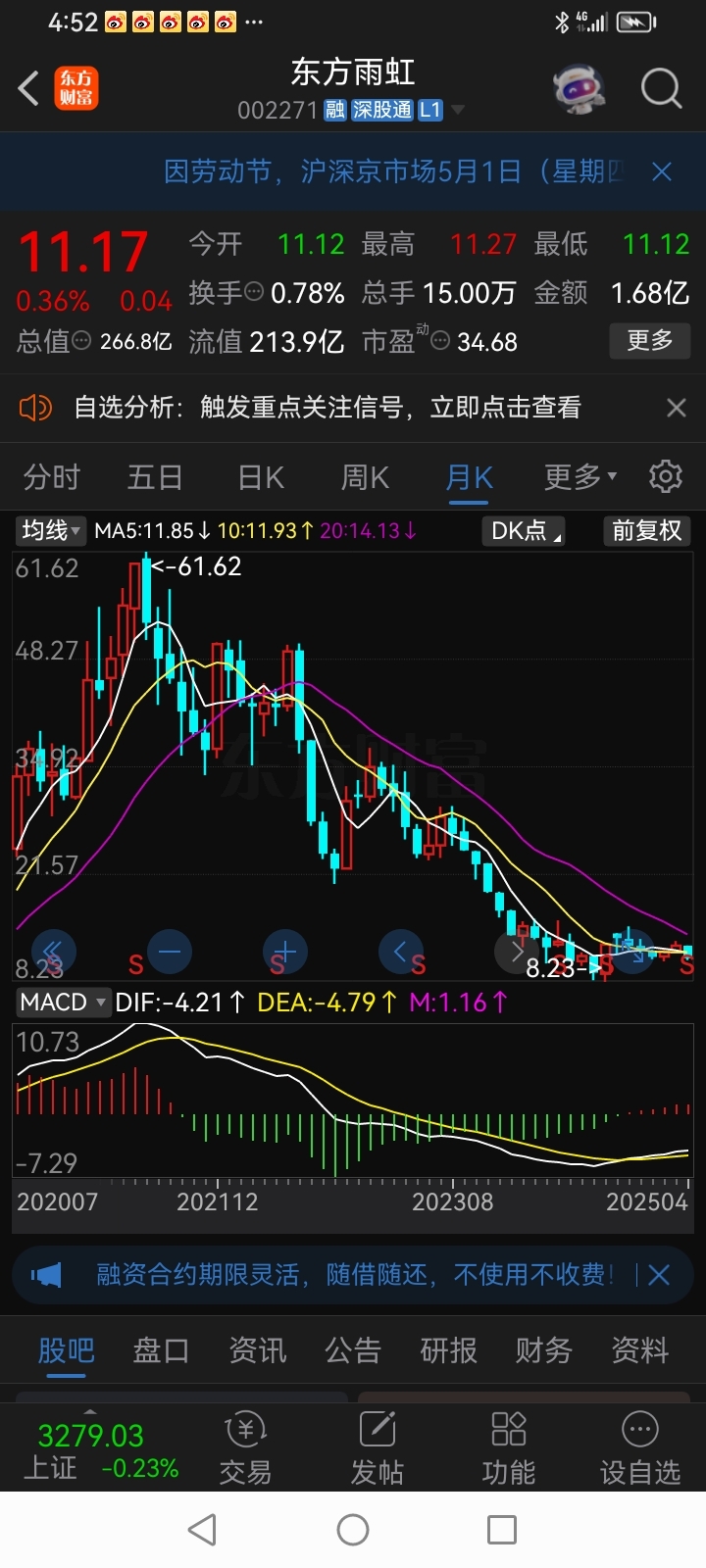Tap the megaphone icon in the promo banner
The width and height of the screenshot is (706, 1568).
pyautogui.click(x=46, y=1275)
